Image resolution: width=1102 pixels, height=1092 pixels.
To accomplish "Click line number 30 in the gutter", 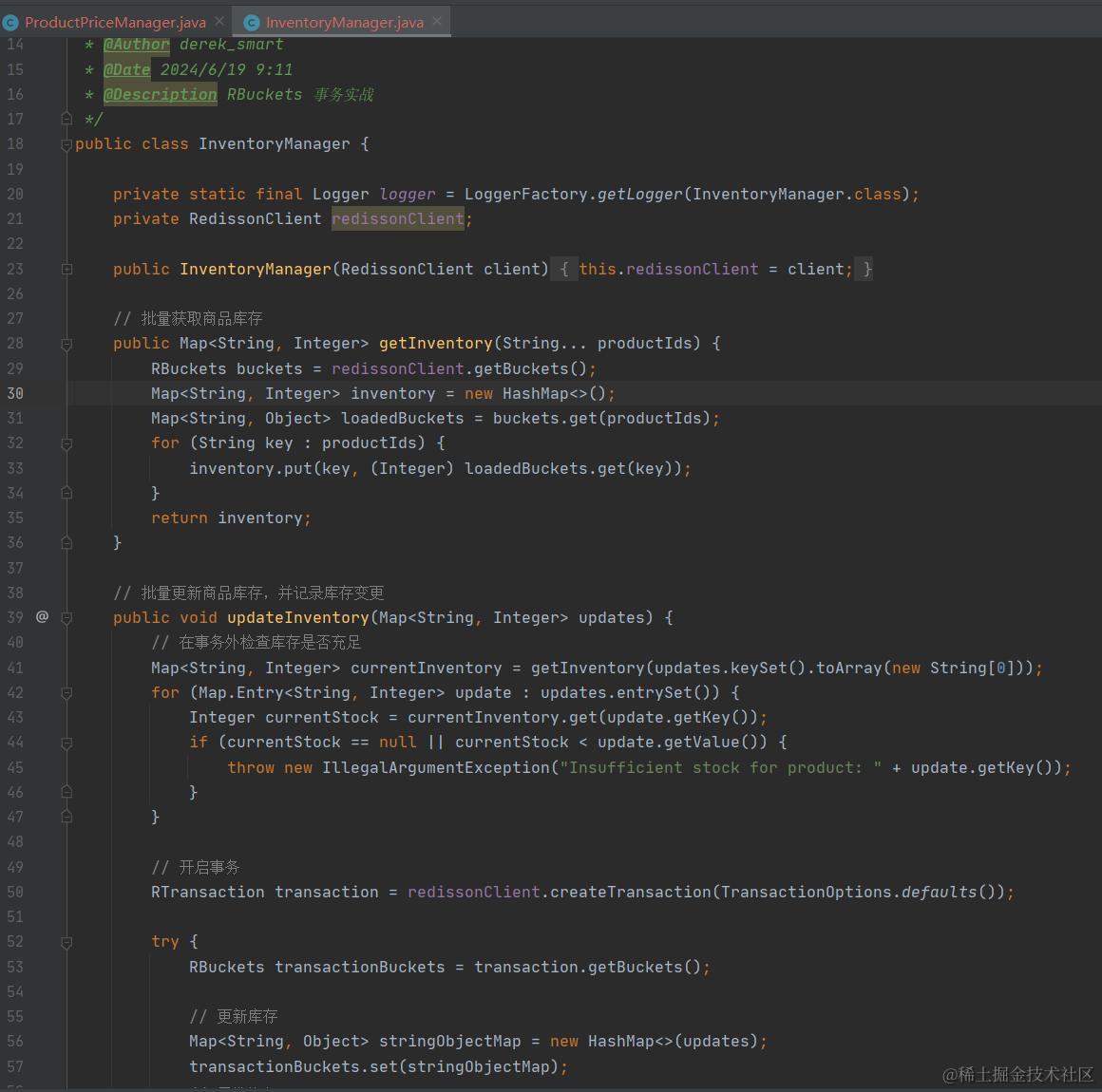I will (15, 393).
